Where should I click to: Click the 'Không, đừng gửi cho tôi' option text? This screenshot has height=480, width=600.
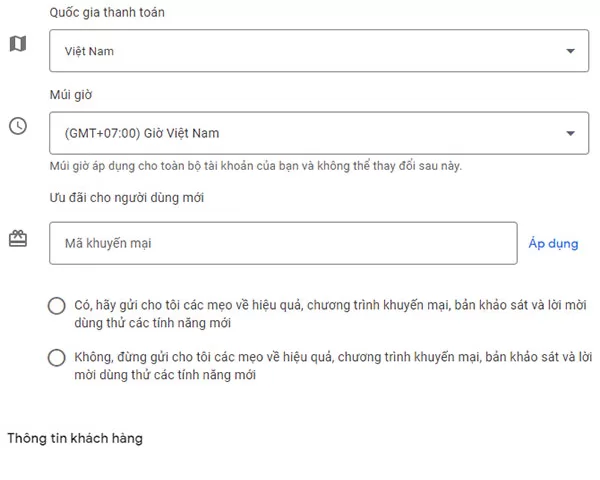click(x=333, y=366)
